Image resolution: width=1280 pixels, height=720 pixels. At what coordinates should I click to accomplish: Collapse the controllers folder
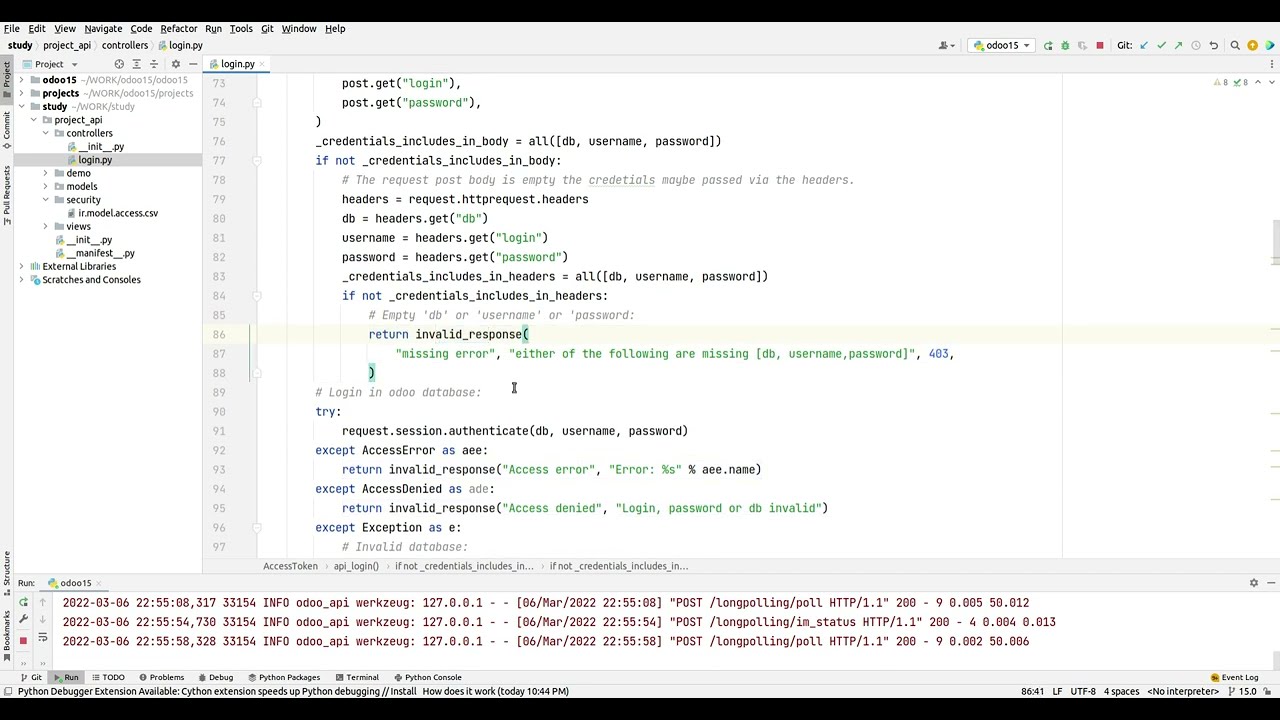45,133
